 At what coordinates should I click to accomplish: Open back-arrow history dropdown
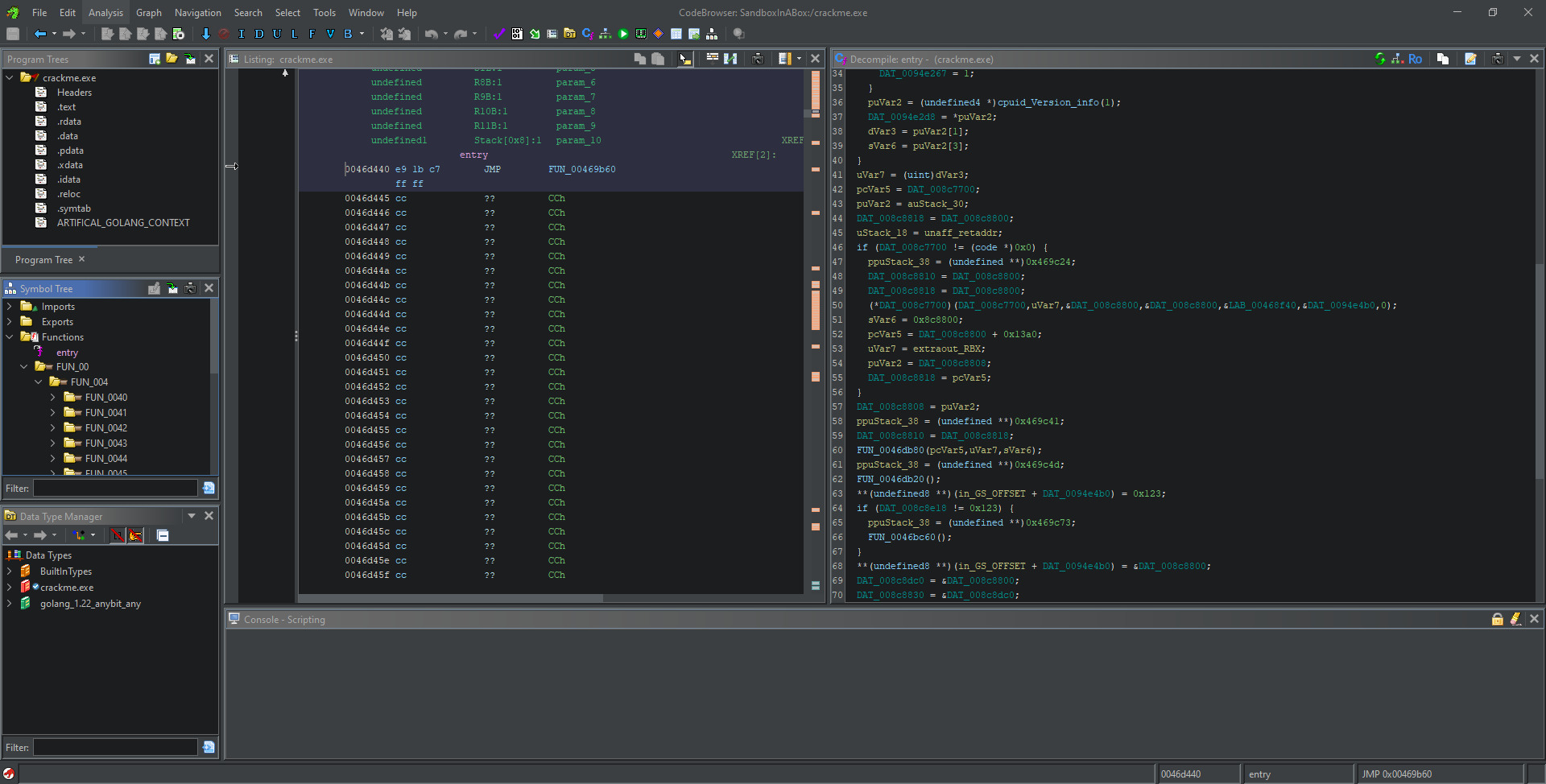[54, 34]
